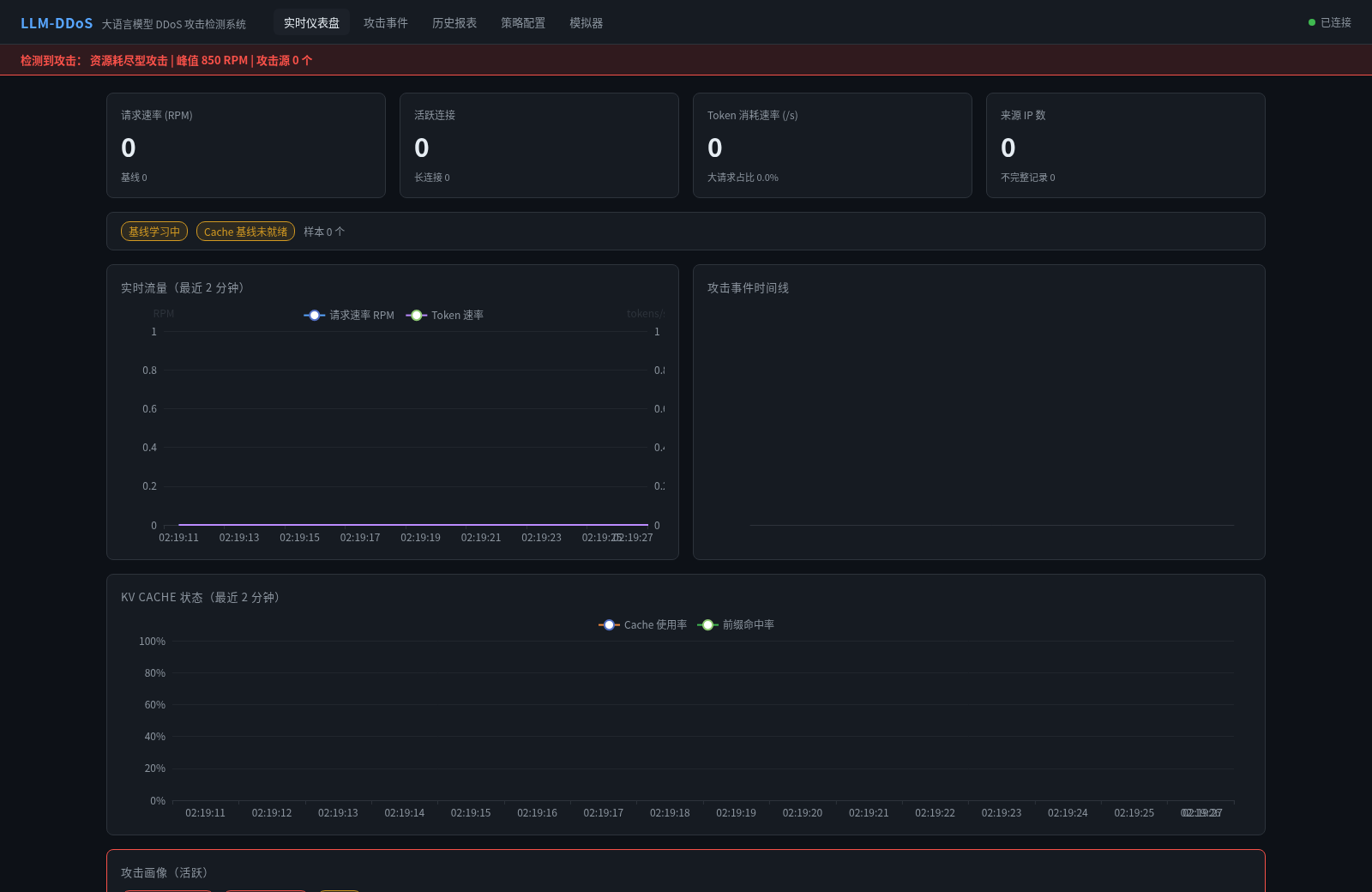The height and width of the screenshot is (892, 1372).
Task: Toggle the Token 速率 legend series
Action: [445, 316]
